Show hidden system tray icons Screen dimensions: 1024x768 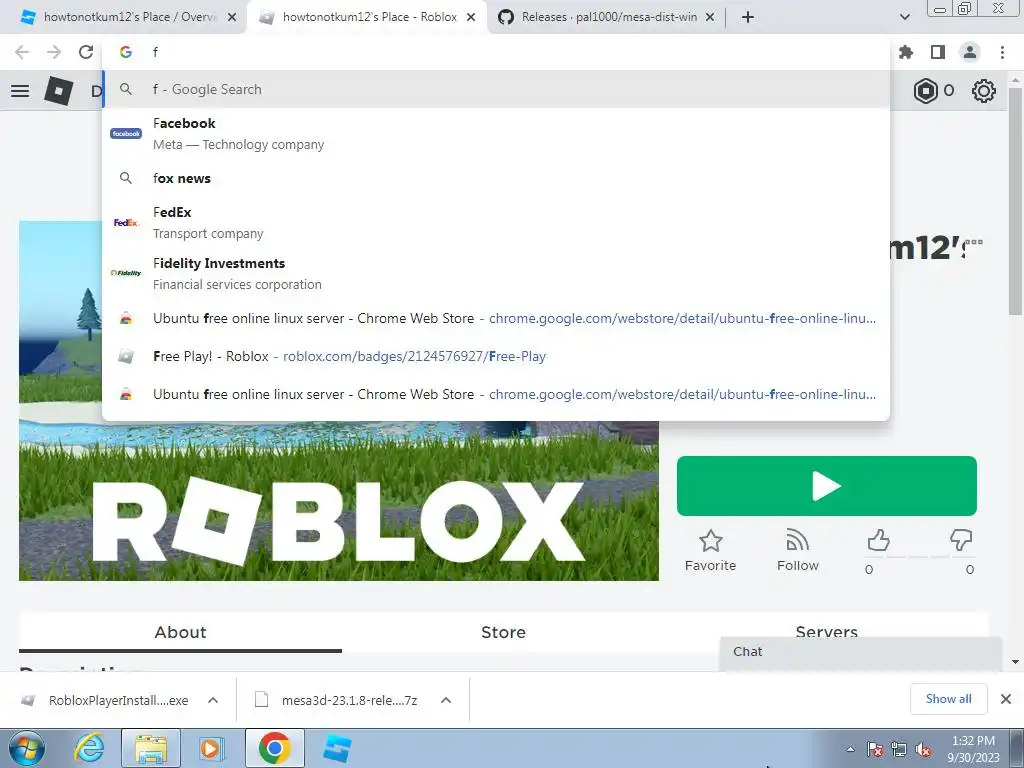(x=850, y=749)
